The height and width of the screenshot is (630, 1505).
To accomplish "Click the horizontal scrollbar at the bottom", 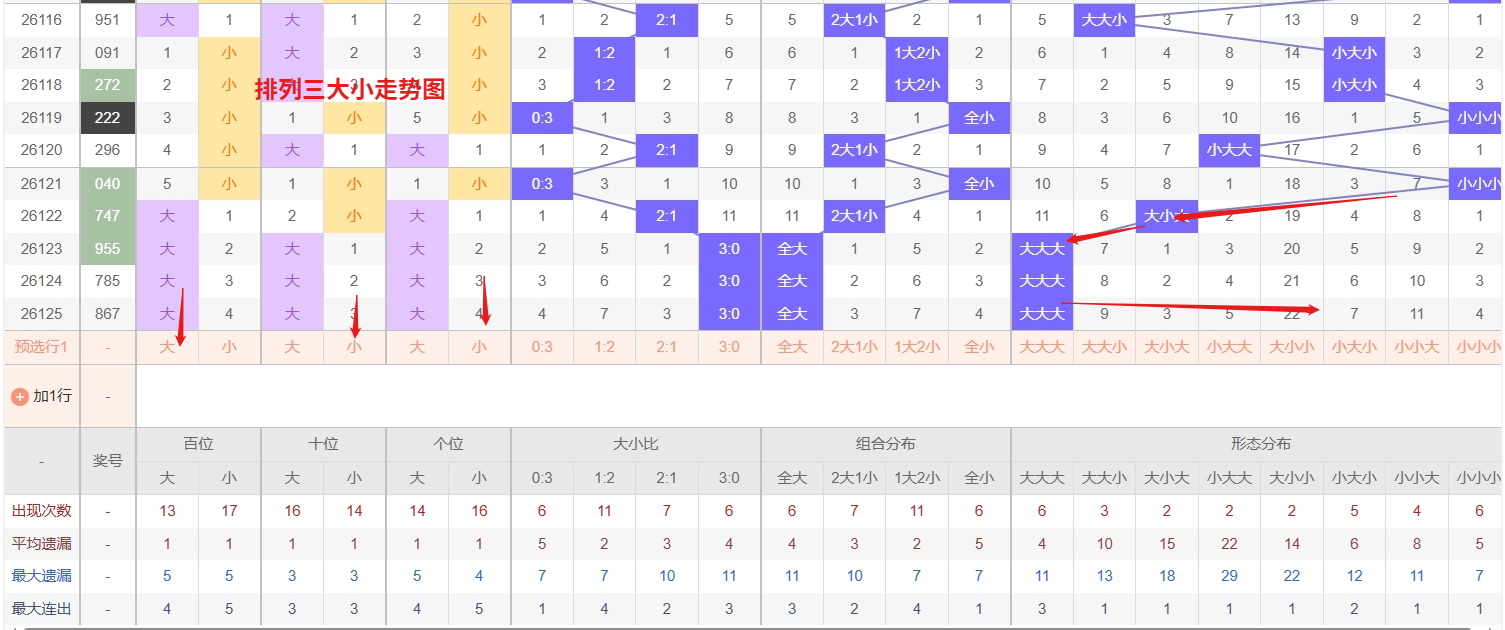I will point(752,627).
